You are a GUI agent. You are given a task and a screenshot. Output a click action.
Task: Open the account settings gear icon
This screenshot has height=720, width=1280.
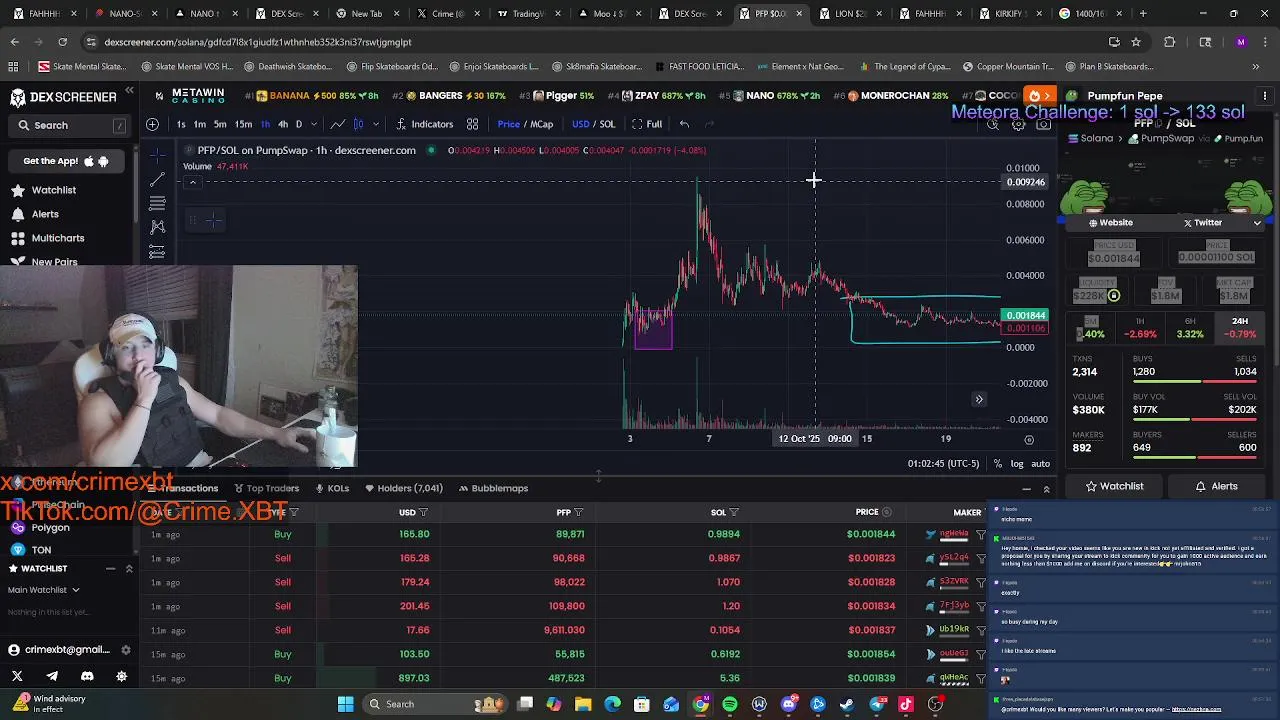(126, 650)
